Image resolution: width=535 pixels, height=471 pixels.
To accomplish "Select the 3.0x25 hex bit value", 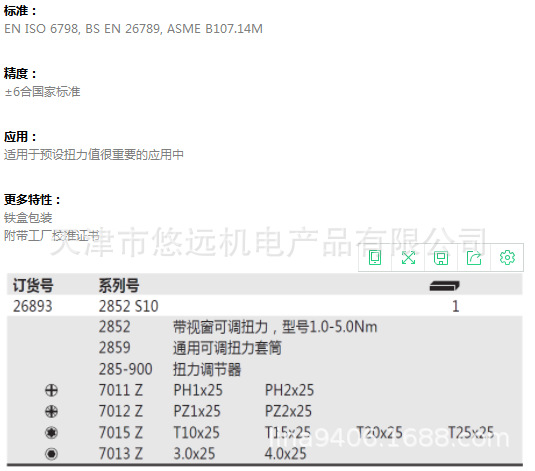I will click(x=194, y=454).
